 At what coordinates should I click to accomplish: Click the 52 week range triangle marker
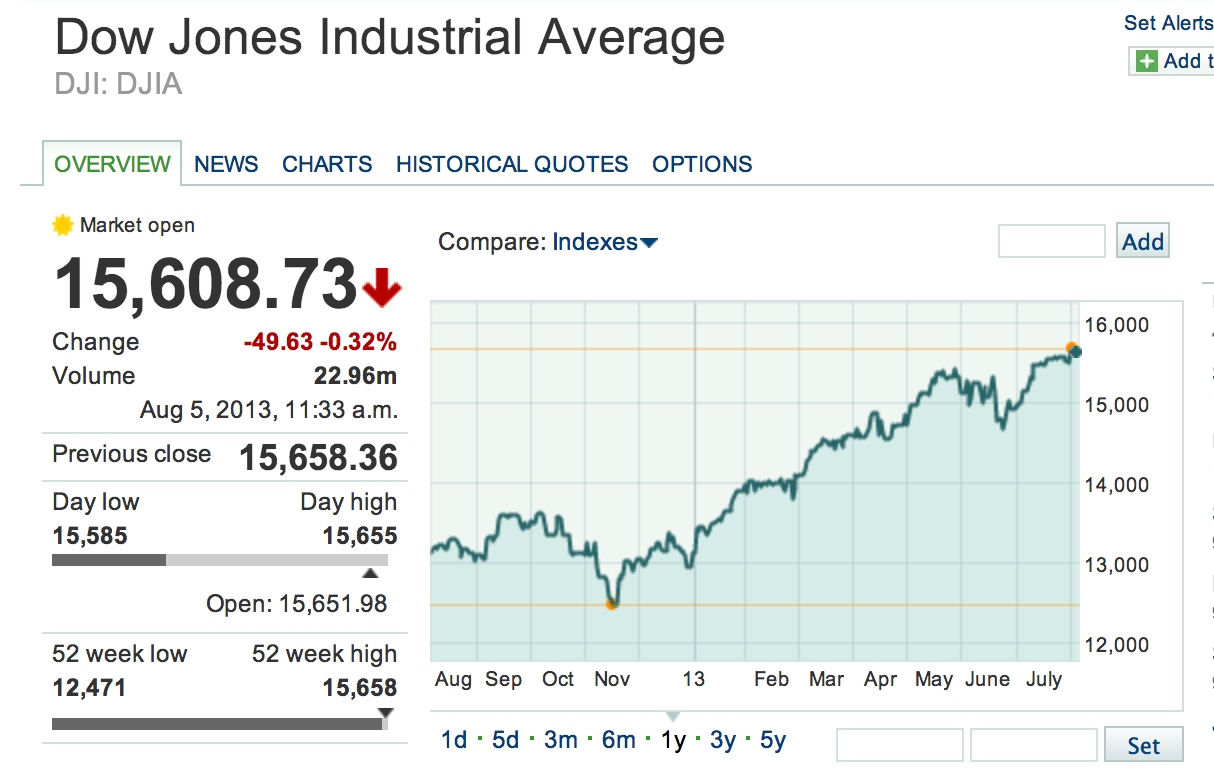pyautogui.click(x=386, y=713)
